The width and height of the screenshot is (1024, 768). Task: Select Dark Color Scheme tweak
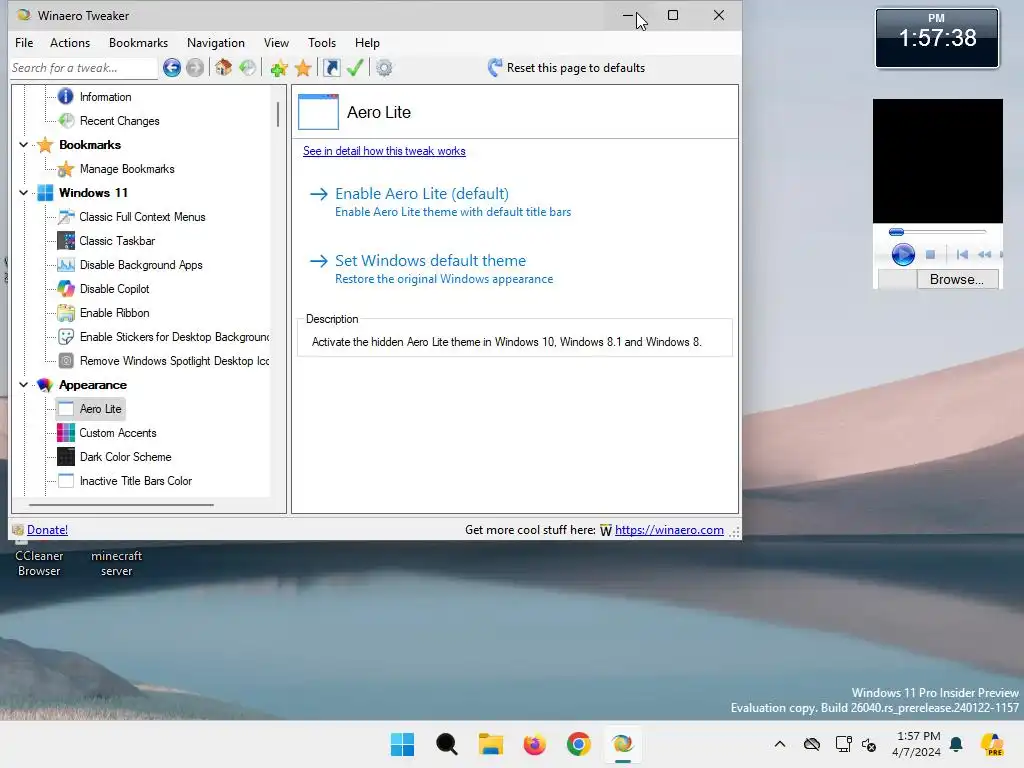point(125,457)
